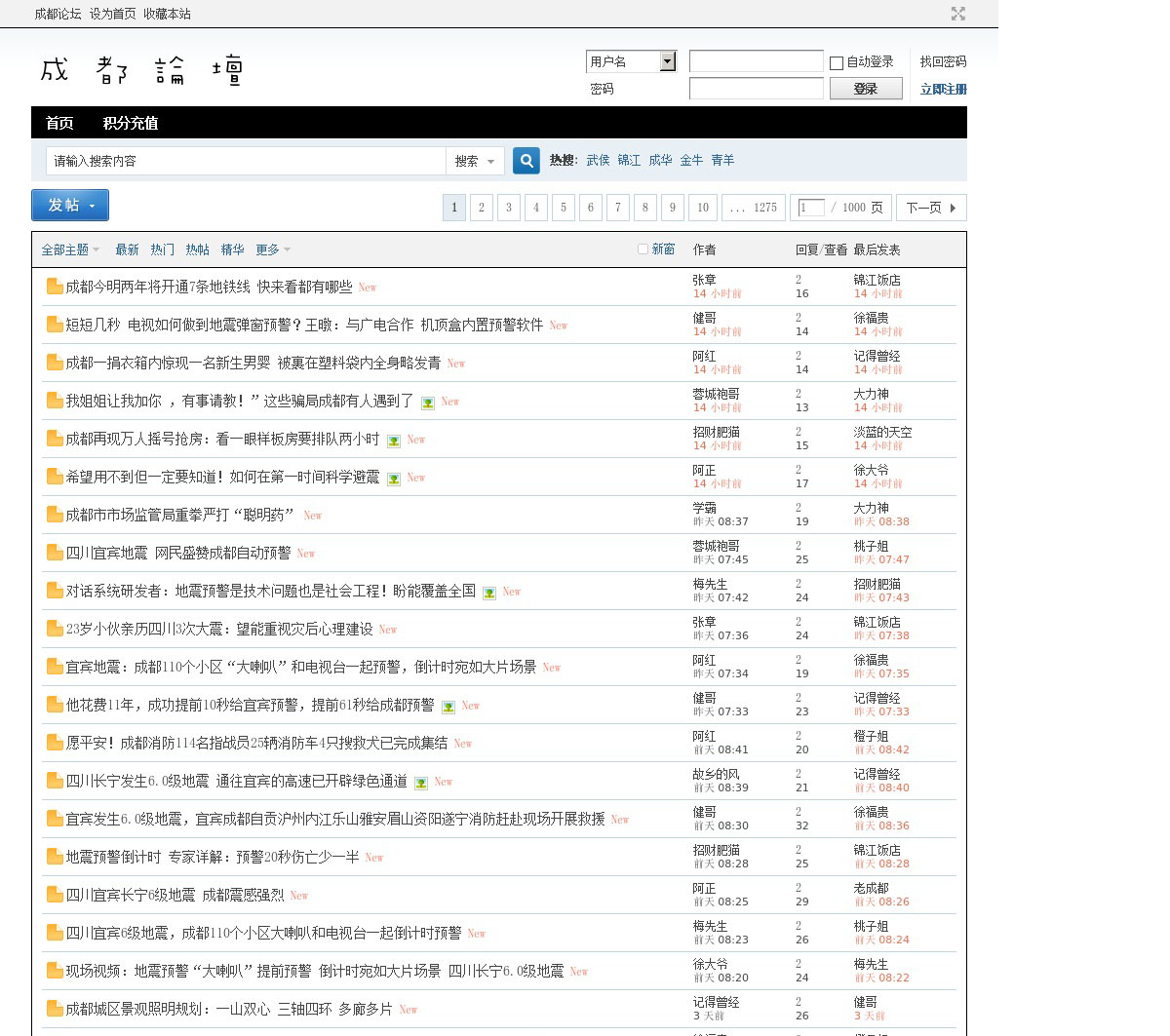The width and height of the screenshot is (1170, 1036).
Task: Click image attachment icon on 我姐姐让我加你 thread
Action: (x=428, y=403)
